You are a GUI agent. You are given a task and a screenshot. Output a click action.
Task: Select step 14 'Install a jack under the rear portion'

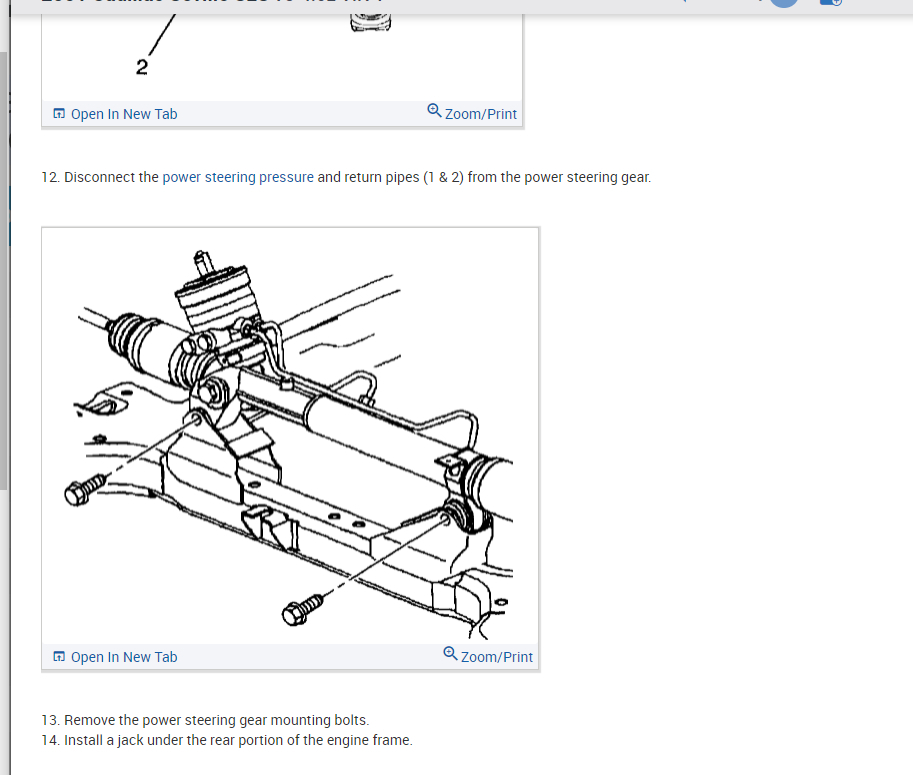tap(227, 740)
